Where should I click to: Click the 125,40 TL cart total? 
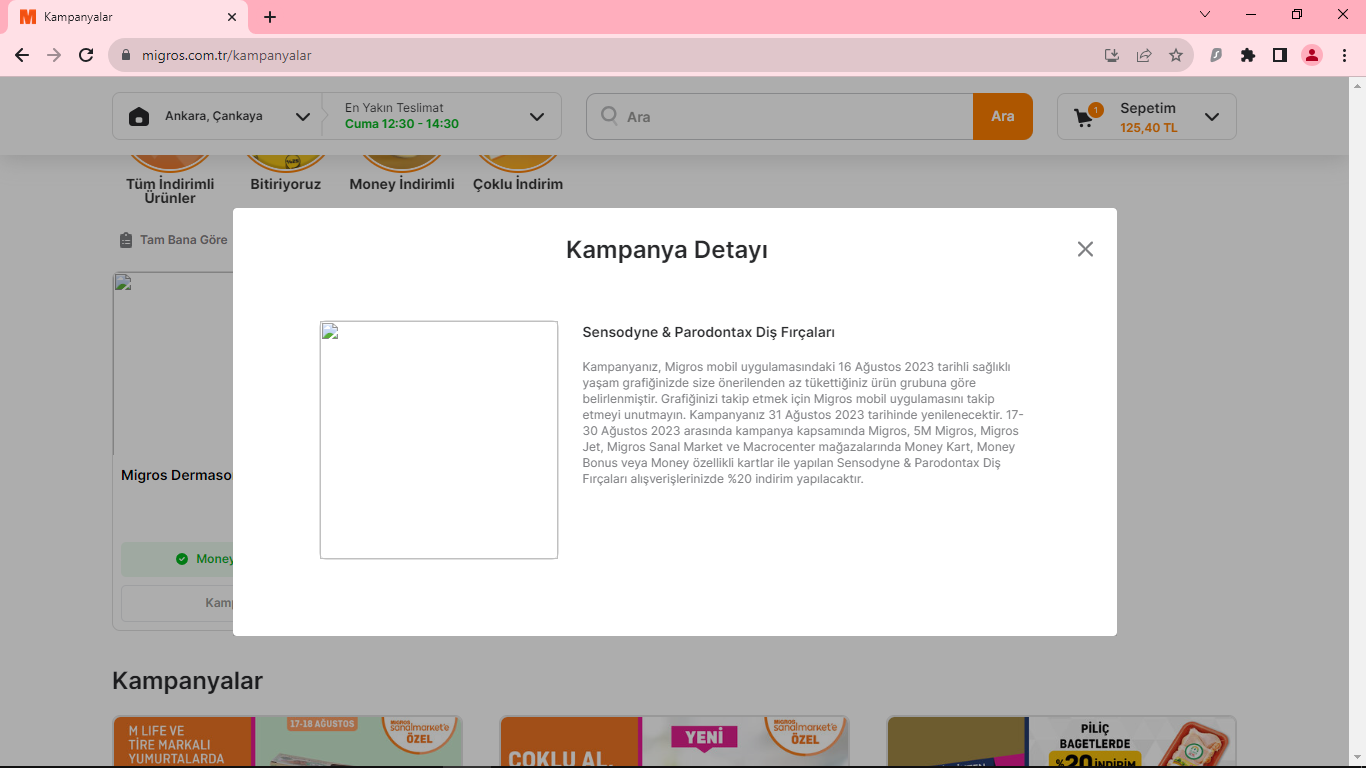click(x=1148, y=128)
